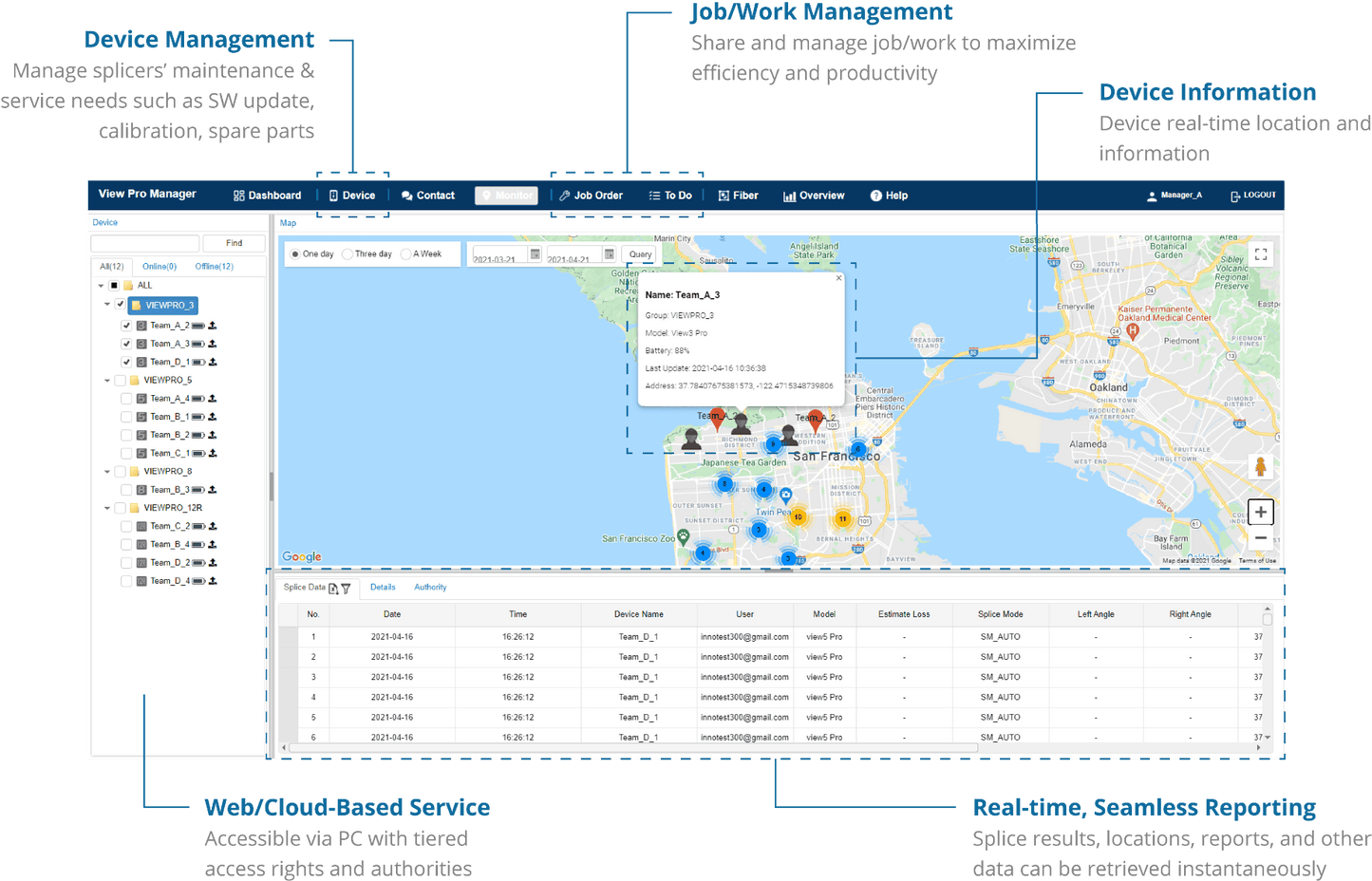
Task: Check the VIEWPRO_5 group checkbox
Action: 121,381
